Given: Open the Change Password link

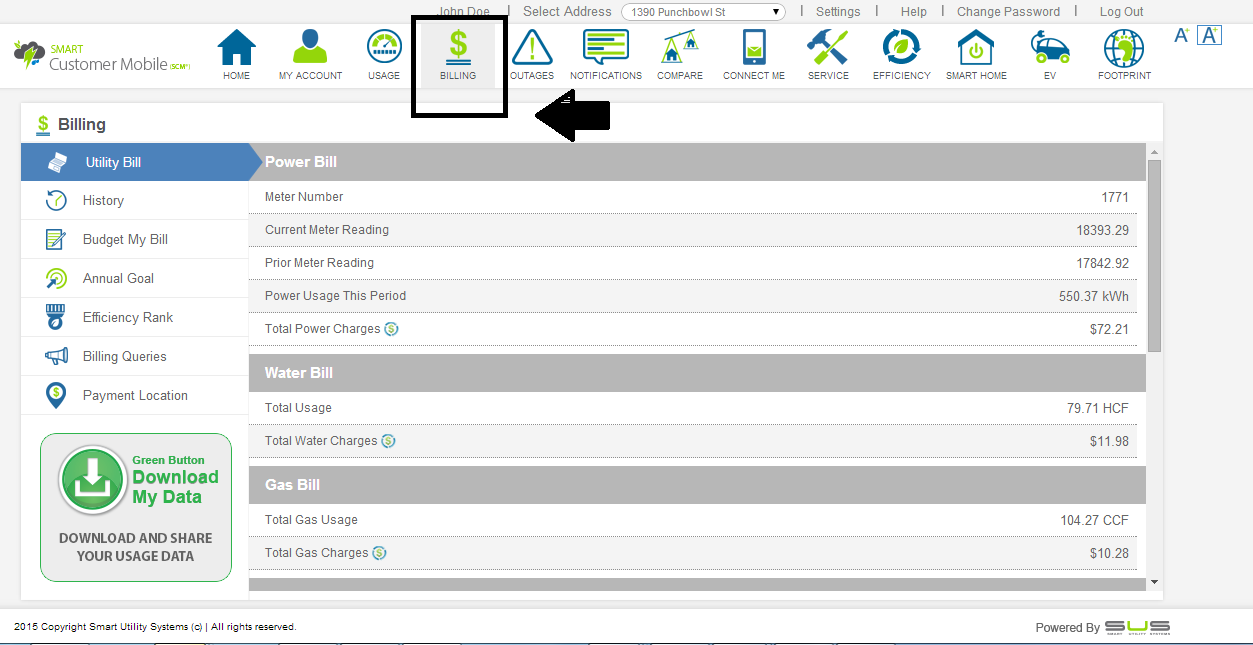Looking at the screenshot, I should (x=1008, y=12).
